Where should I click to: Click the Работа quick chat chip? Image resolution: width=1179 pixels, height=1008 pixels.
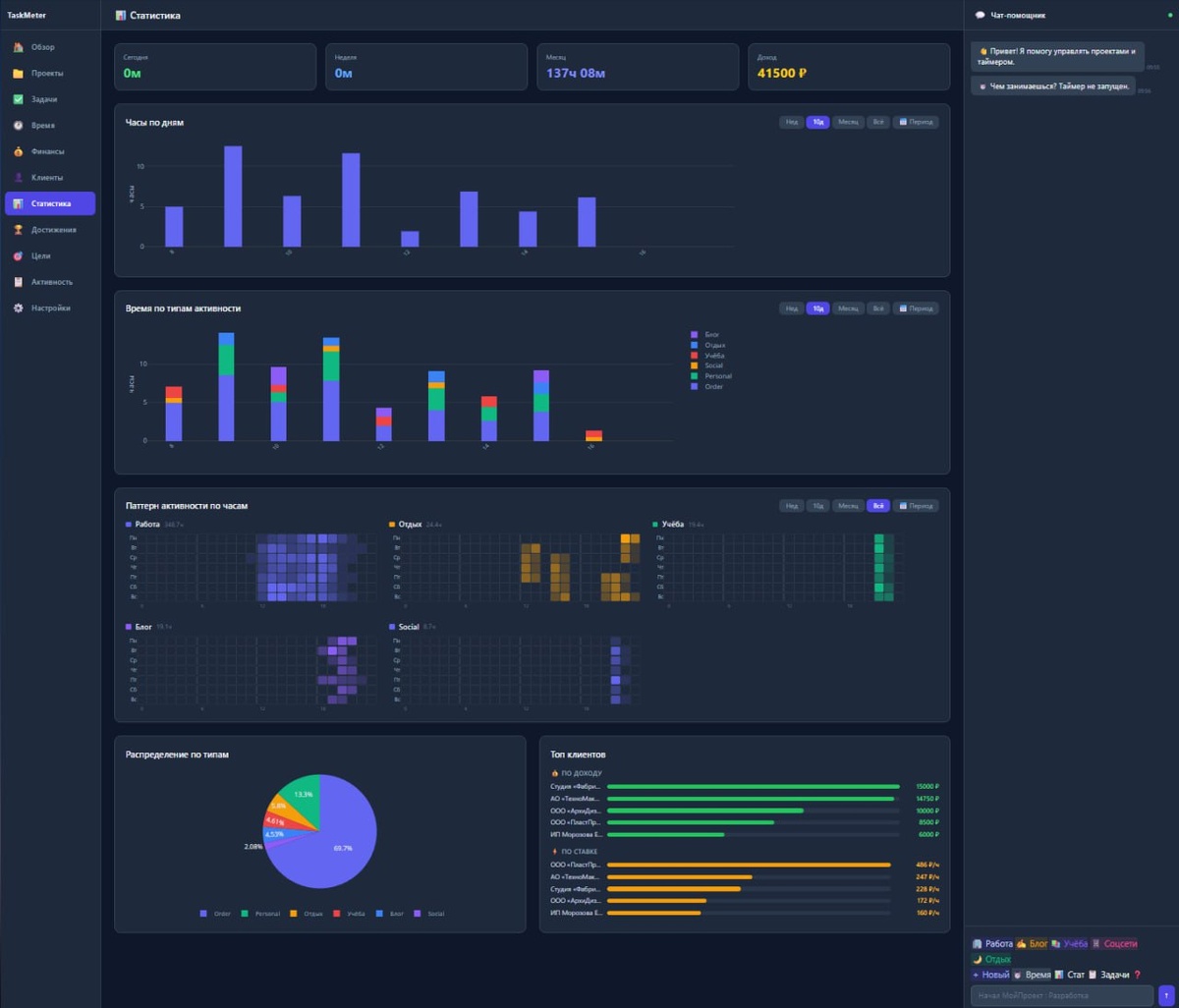(992, 943)
